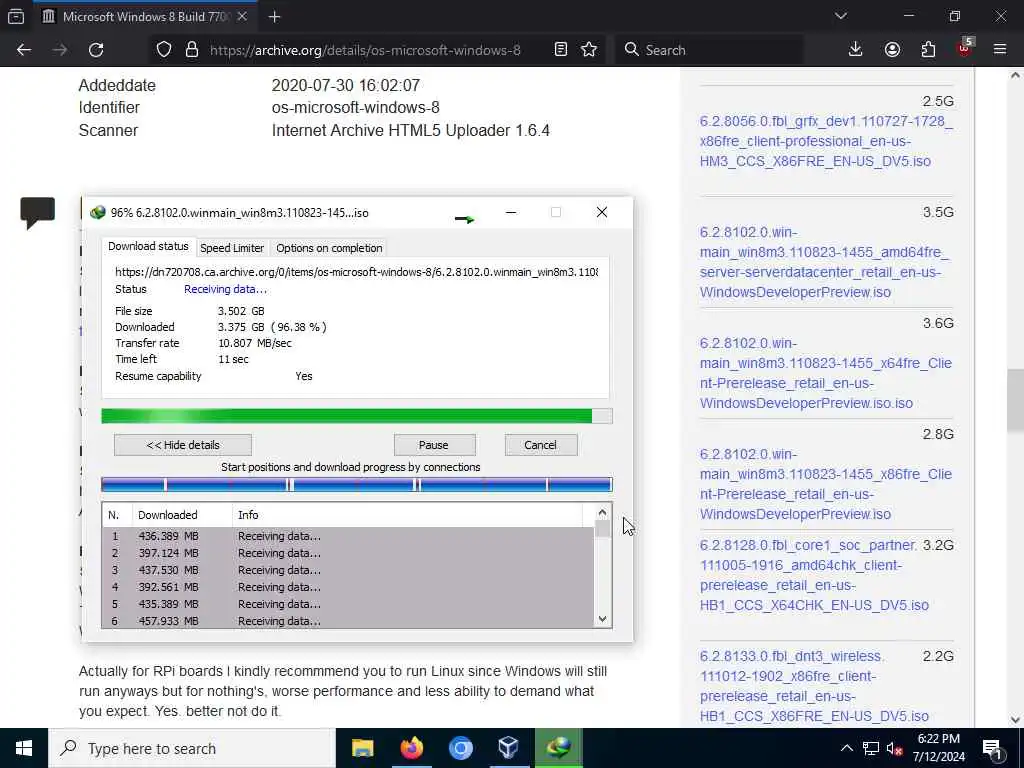The height and width of the screenshot is (768, 1024).
Task: Close the Microsoft Windows 8 Build tab
Action: [242, 17]
